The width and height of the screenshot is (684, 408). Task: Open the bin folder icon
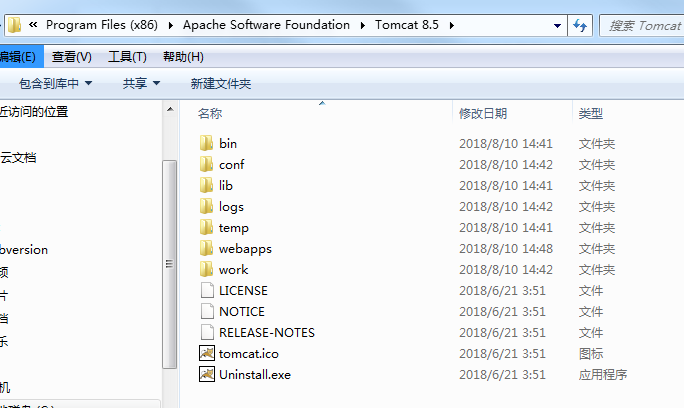[206, 143]
